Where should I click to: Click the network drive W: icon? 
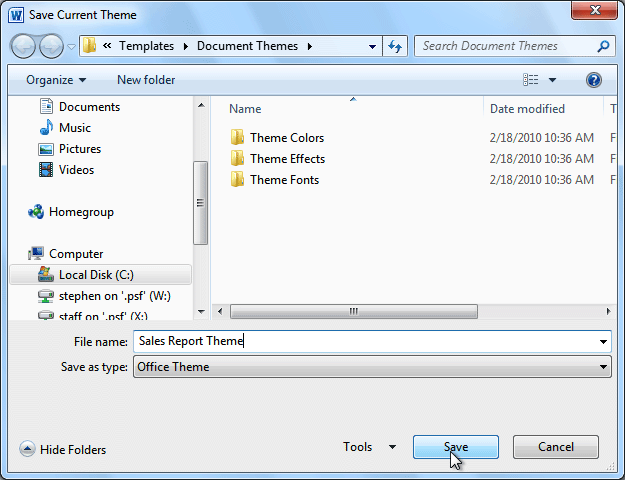pos(46,296)
